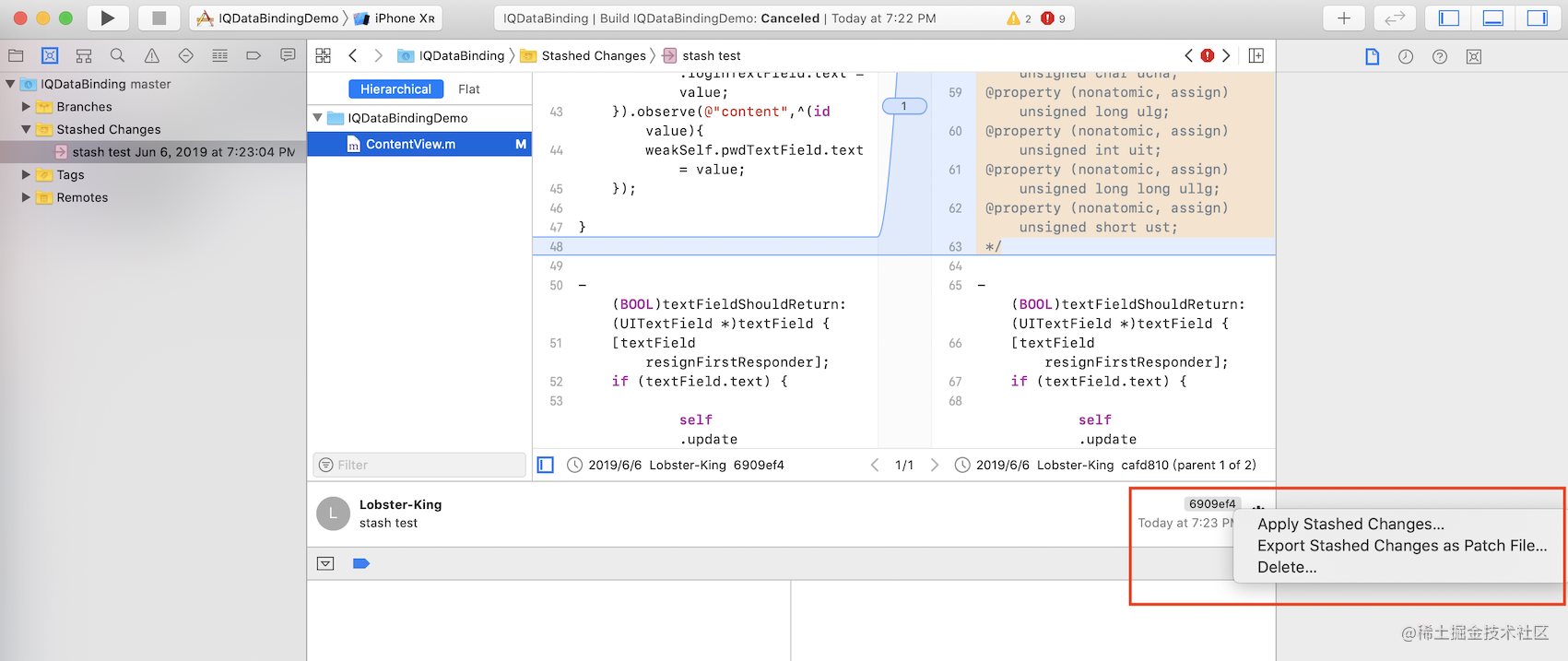Toggle the debug area hide button
The image size is (1568, 661).
click(325, 563)
